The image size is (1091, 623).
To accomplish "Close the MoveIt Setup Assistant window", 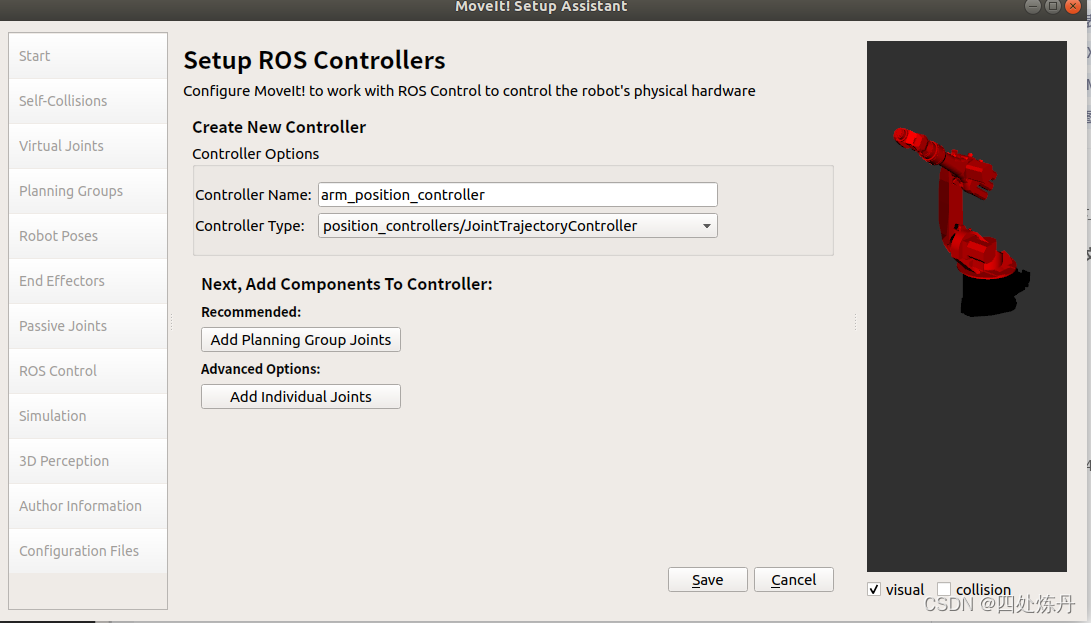I will pyautogui.click(x=1074, y=6).
